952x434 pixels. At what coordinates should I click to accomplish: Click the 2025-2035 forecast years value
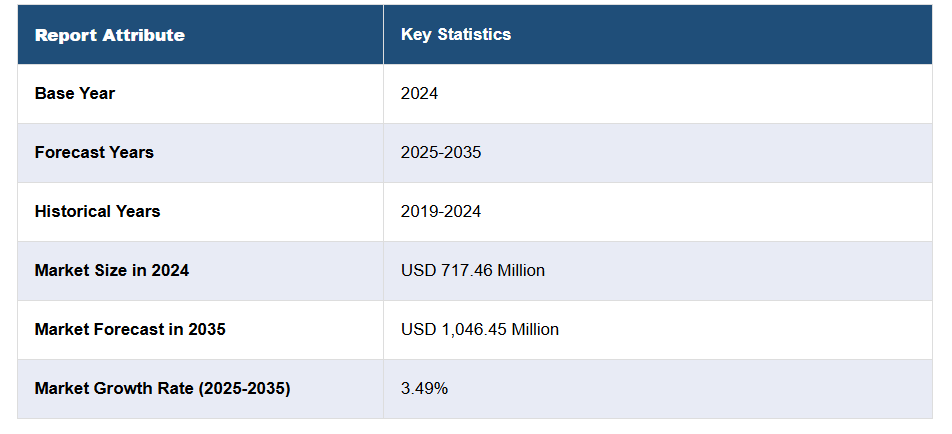441,153
